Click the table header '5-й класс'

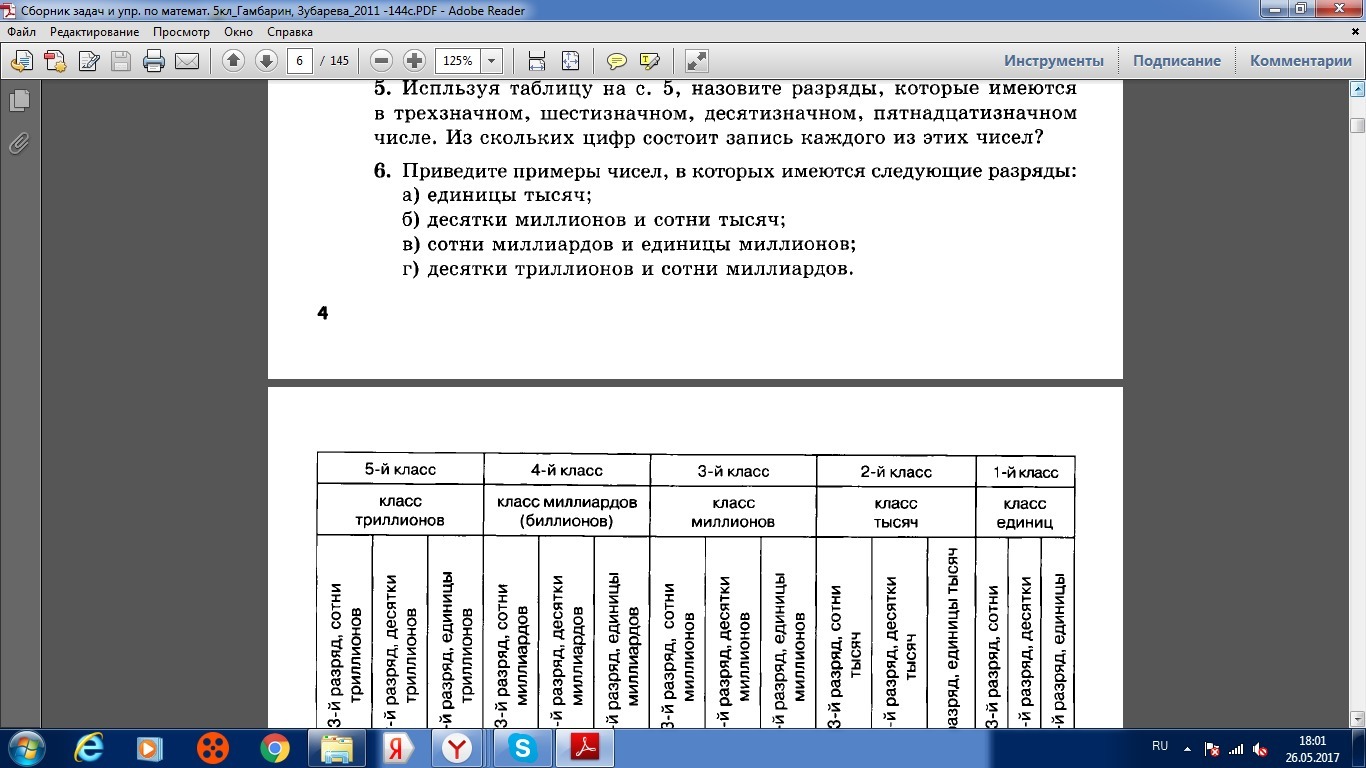[x=400, y=469]
